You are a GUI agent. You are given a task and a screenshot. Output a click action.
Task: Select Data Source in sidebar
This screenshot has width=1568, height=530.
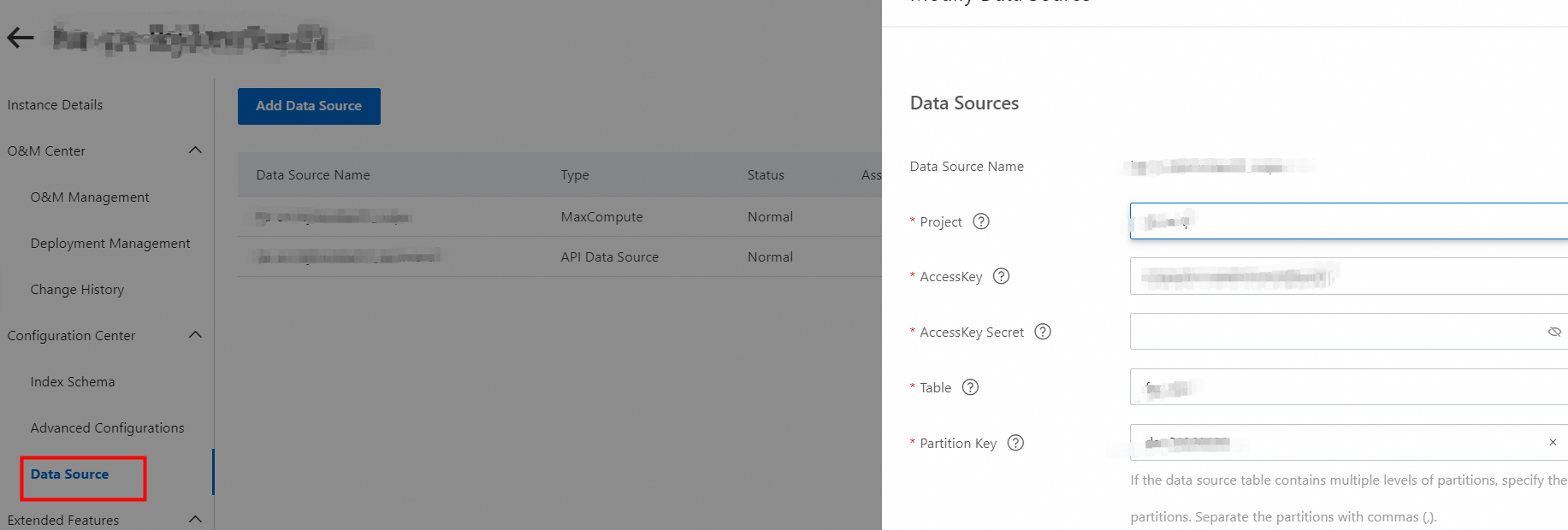(69, 474)
